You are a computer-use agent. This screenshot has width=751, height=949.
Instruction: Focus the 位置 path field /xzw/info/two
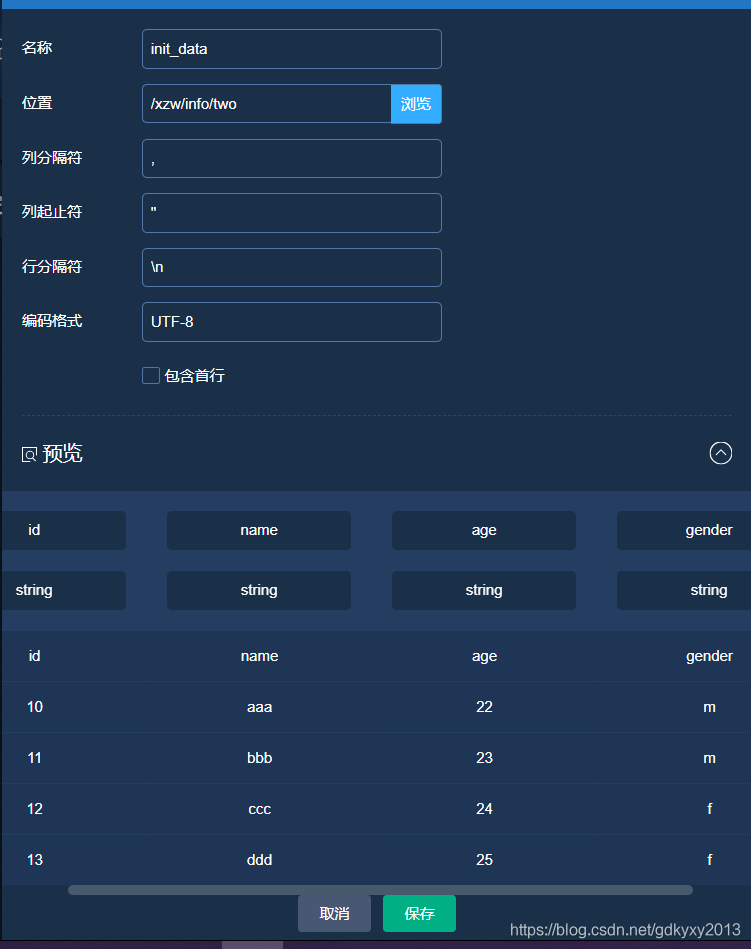pyautogui.click(x=267, y=104)
